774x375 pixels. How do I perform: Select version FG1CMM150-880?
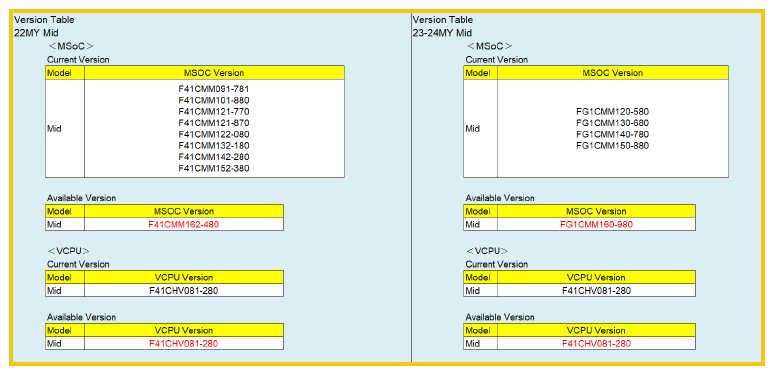[613, 146]
